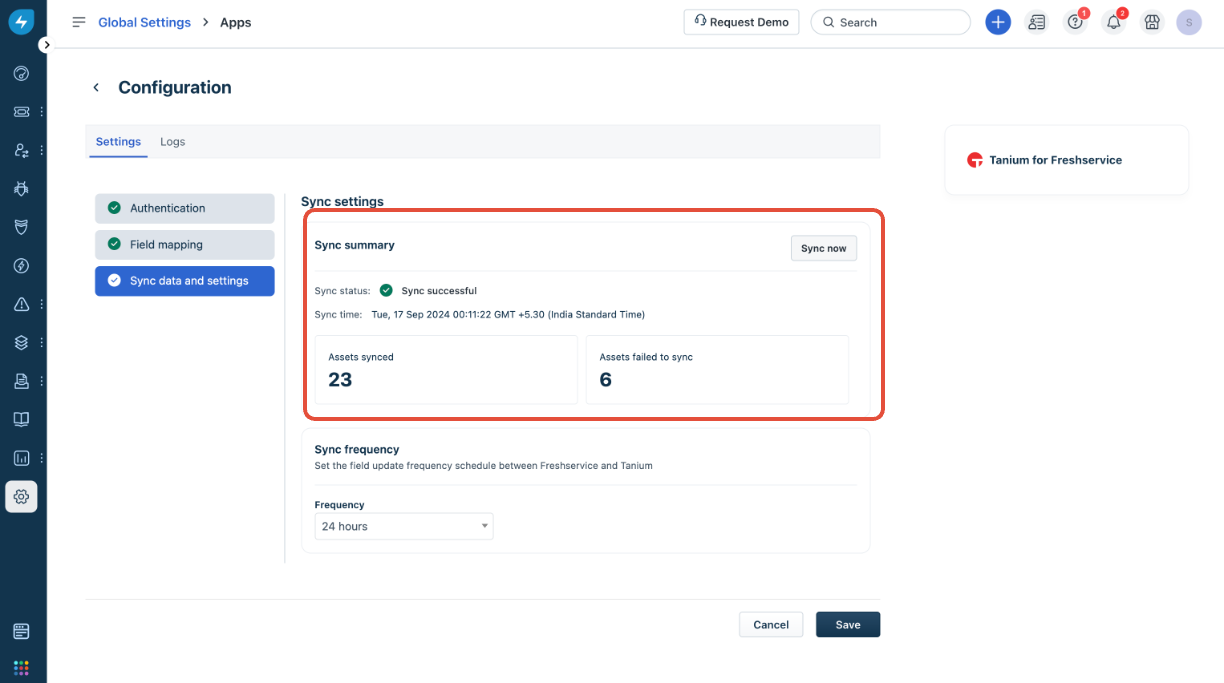
Task: Open three-dot menu next to warning triangle icon
Action: [41, 304]
